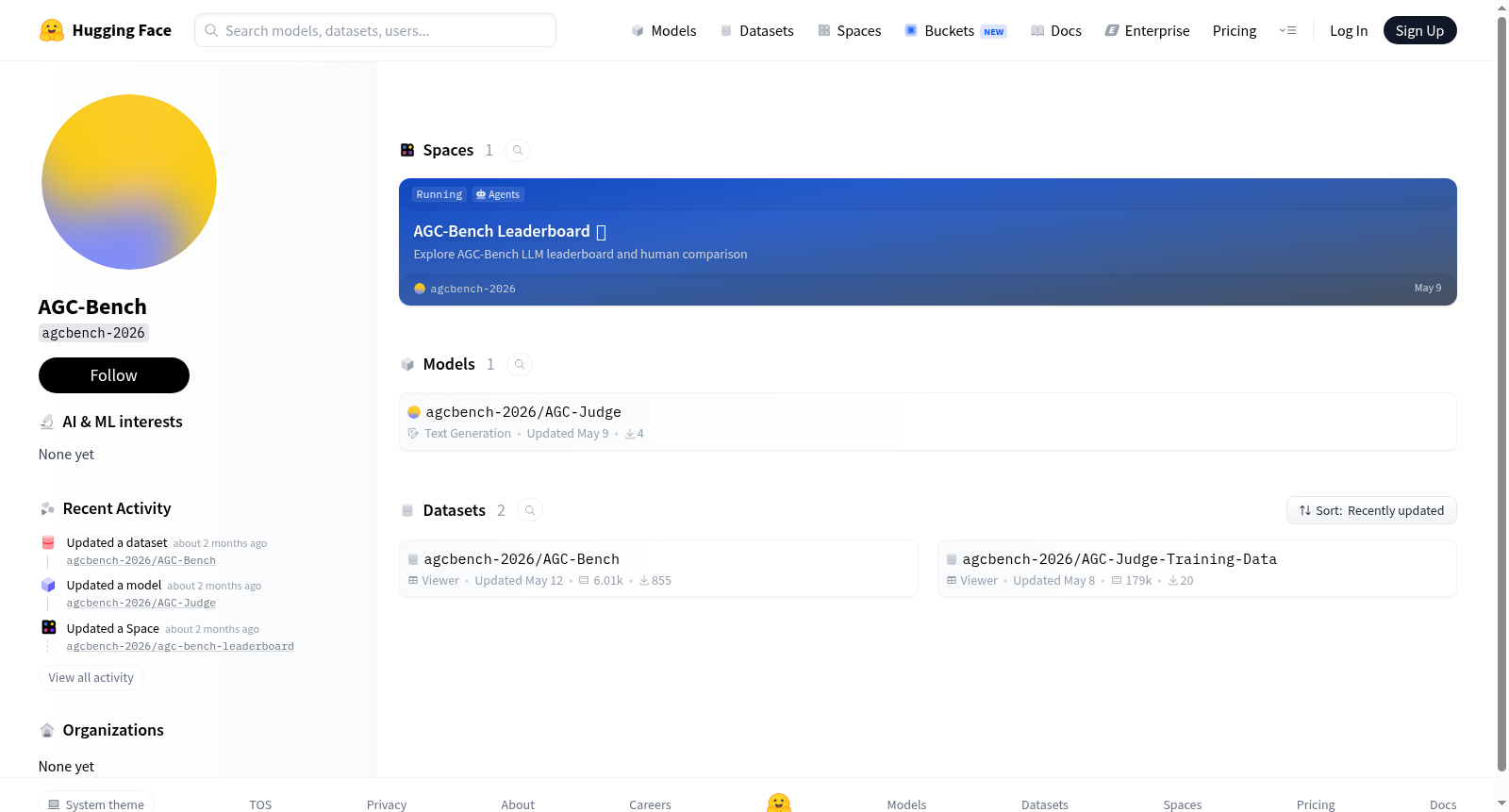The image size is (1509, 812).
Task: Click the Agents tag on the Space card
Action: coord(498,194)
